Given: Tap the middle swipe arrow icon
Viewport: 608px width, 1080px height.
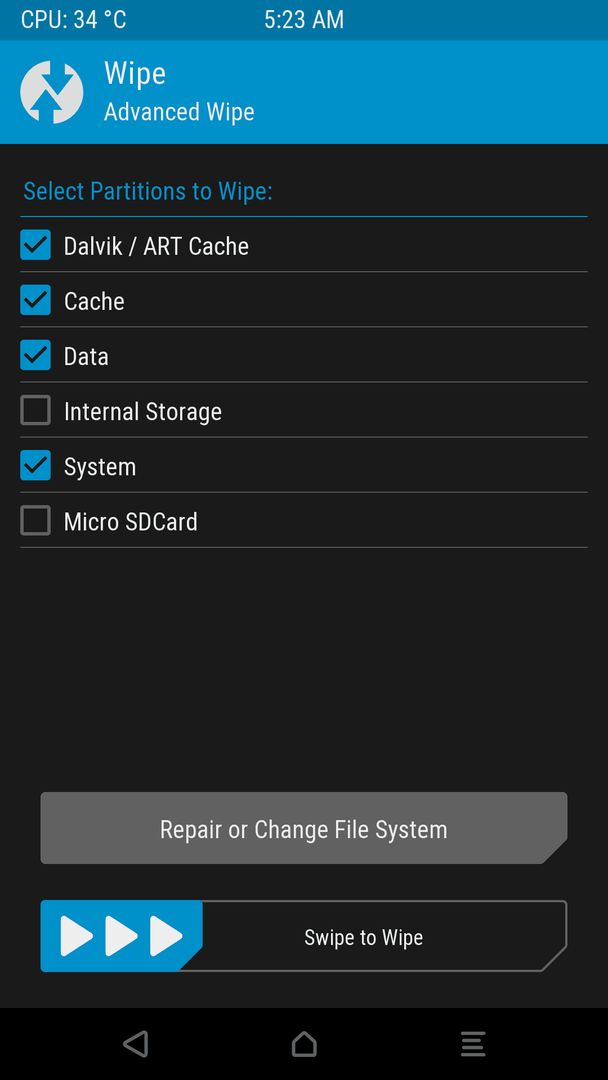Looking at the screenshot, I should (x=121, y=936).
